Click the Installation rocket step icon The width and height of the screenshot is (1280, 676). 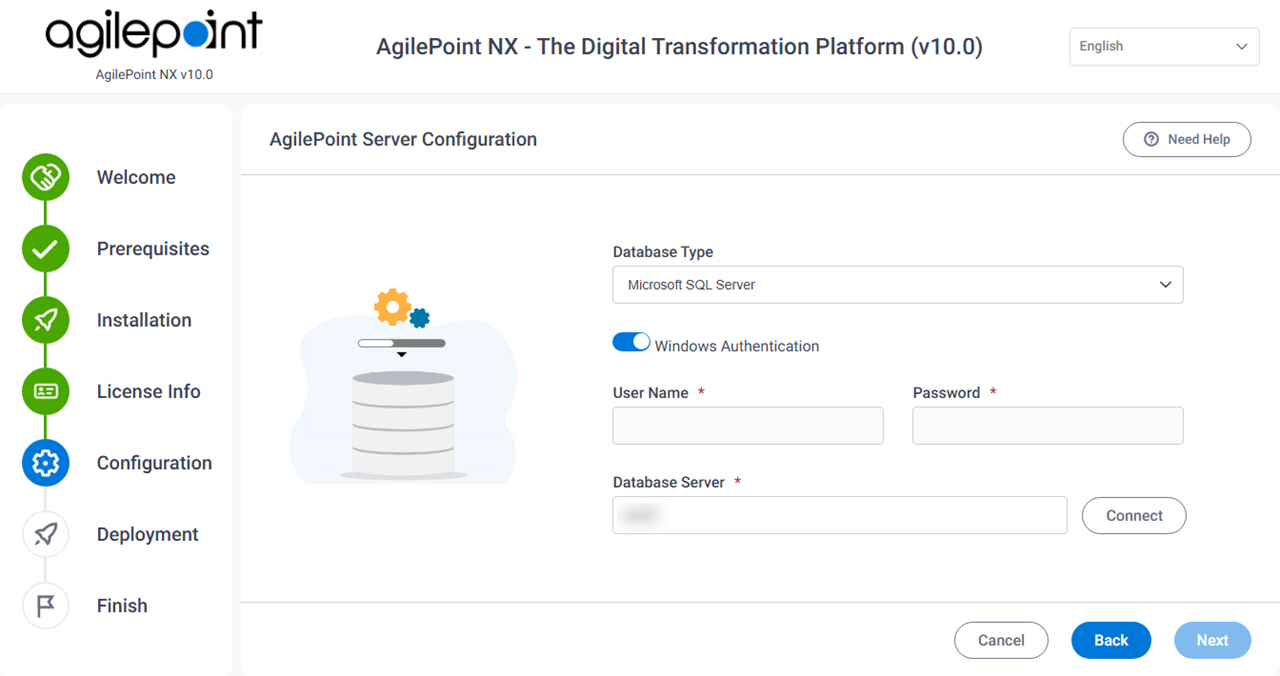pos(45,320)
